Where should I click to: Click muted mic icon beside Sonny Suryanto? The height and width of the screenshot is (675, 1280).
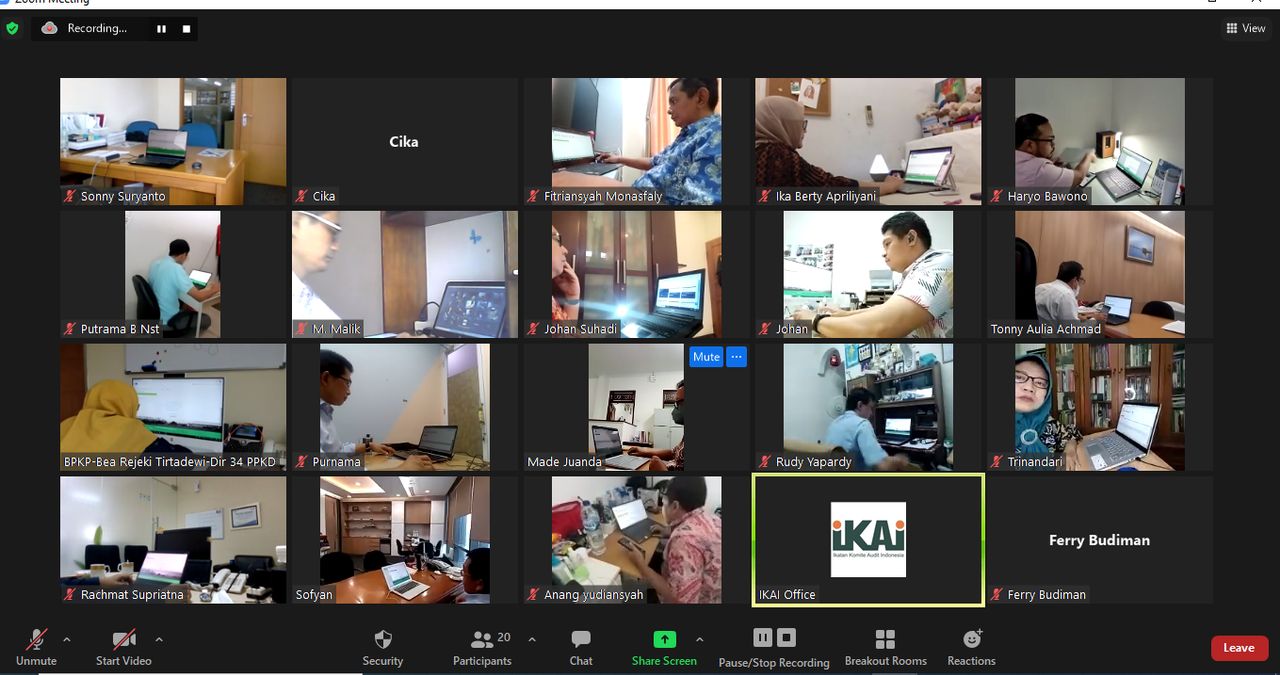pos(70,196)
